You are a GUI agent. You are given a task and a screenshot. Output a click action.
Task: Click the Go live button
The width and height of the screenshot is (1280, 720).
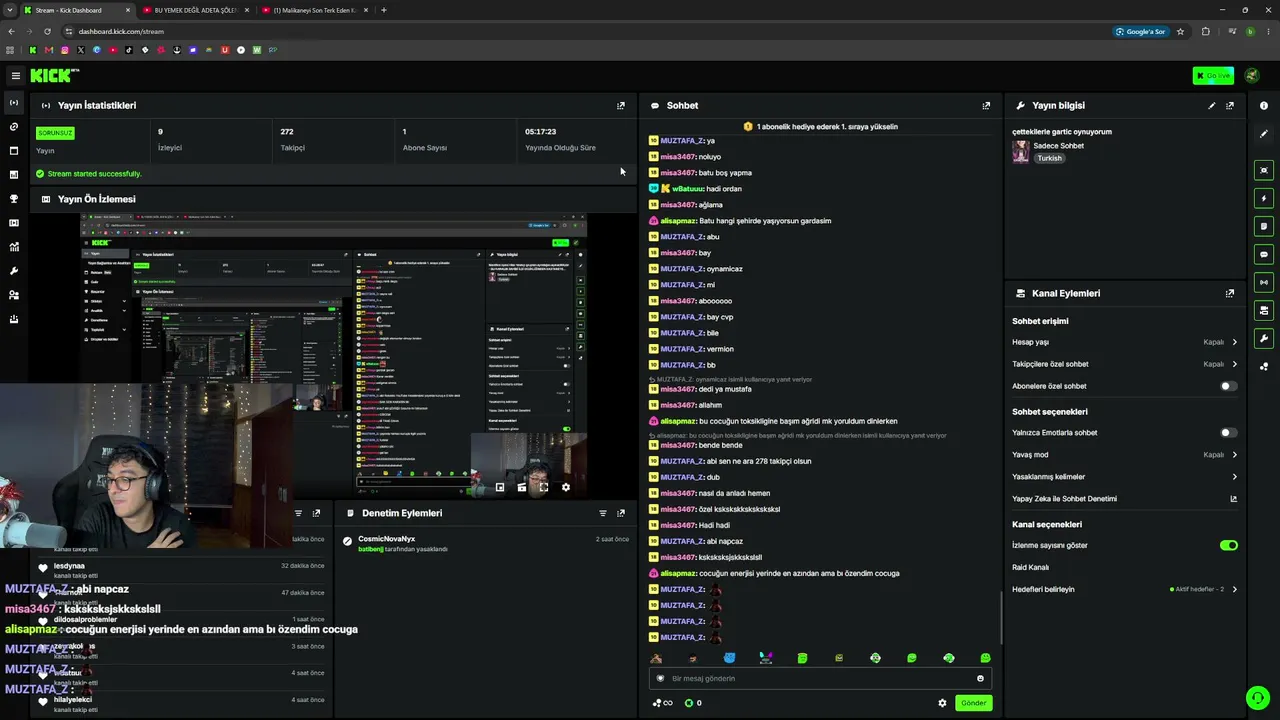1213,76
